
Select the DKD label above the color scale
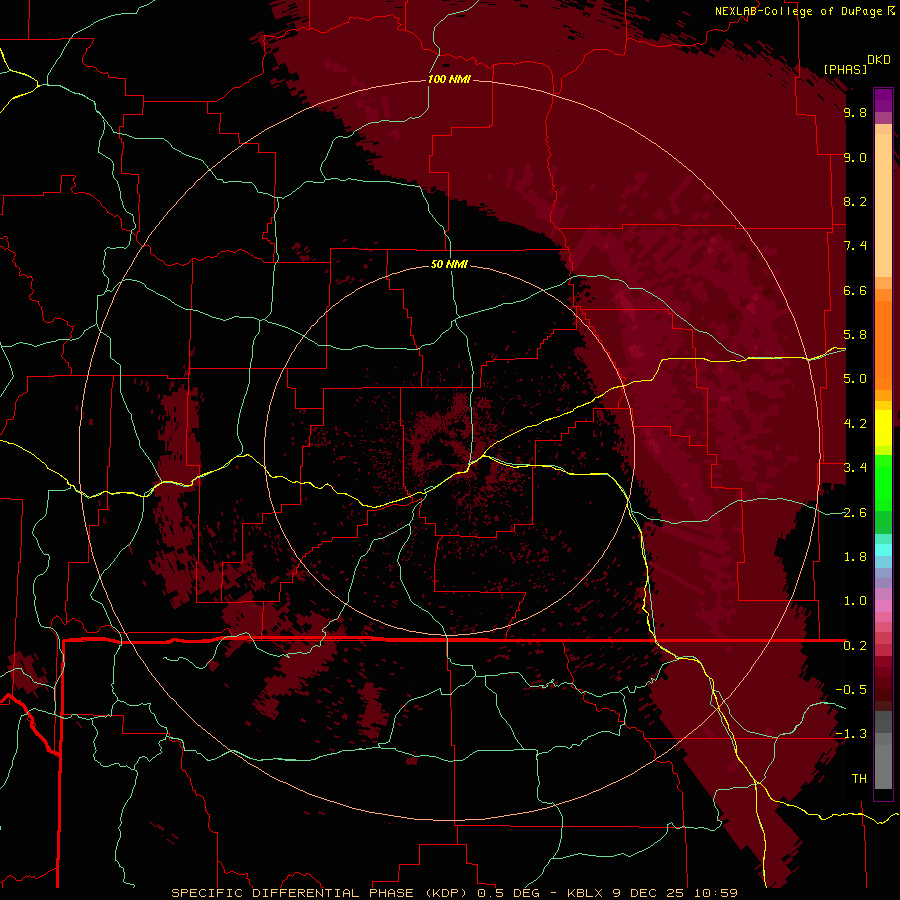click(879, 60)
